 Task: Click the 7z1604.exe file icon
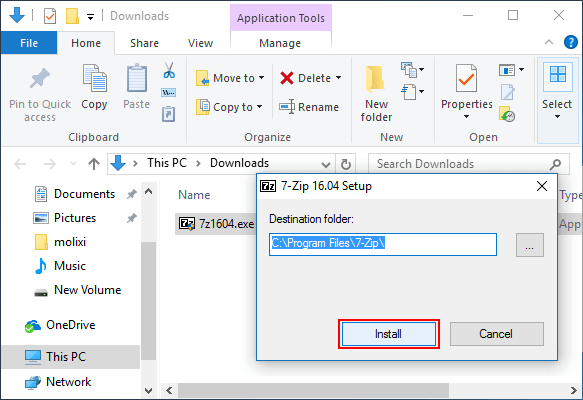click(187, 223)
